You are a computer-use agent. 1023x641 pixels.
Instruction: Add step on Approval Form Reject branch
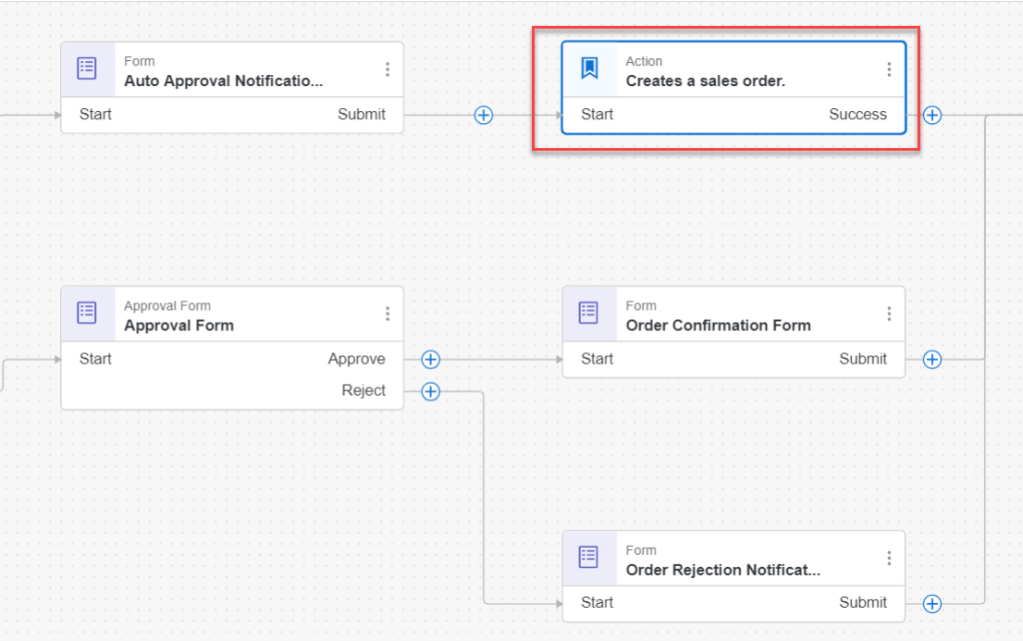click(431, 391)
